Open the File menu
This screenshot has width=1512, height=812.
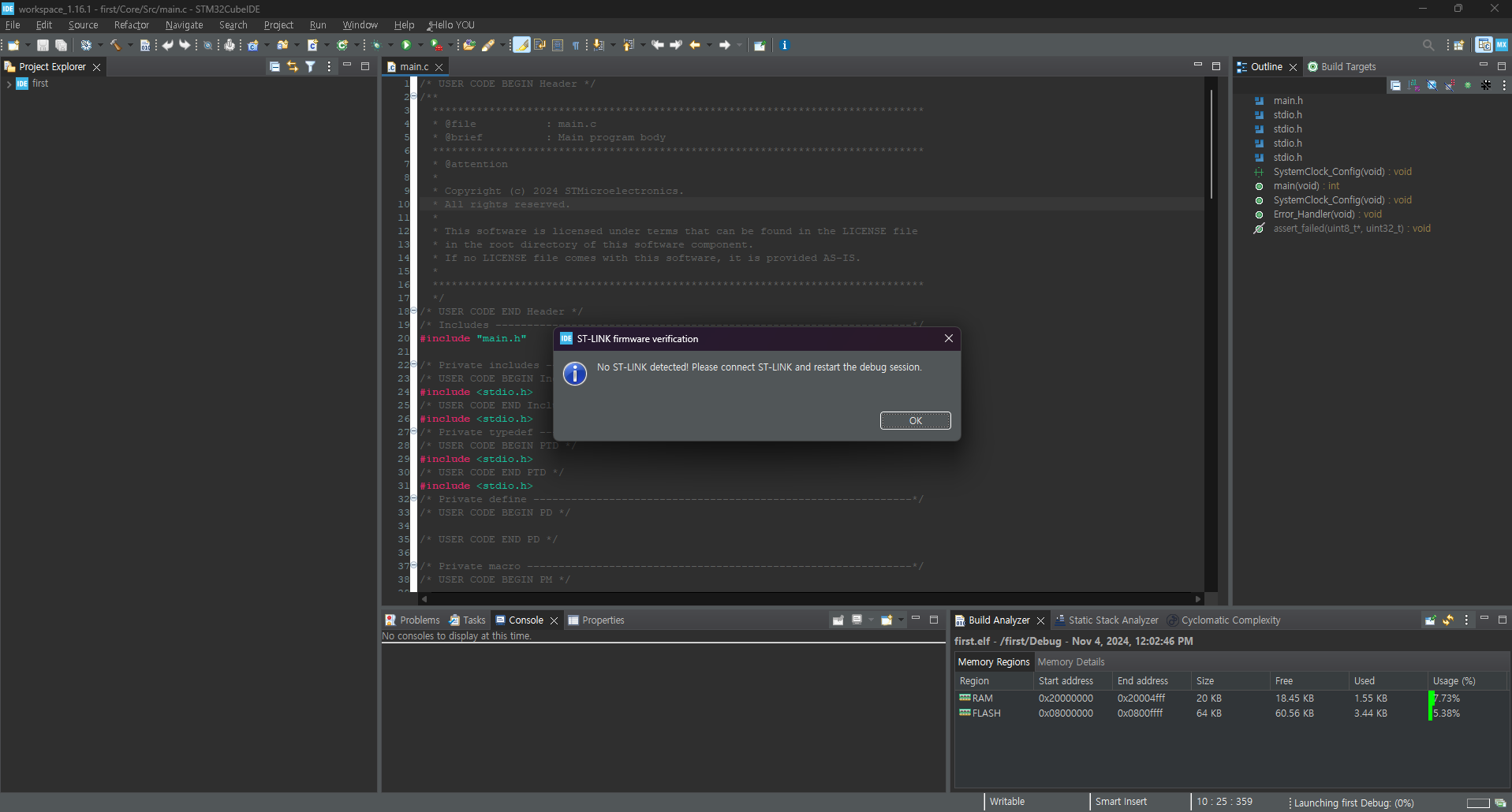coord(13,25)
